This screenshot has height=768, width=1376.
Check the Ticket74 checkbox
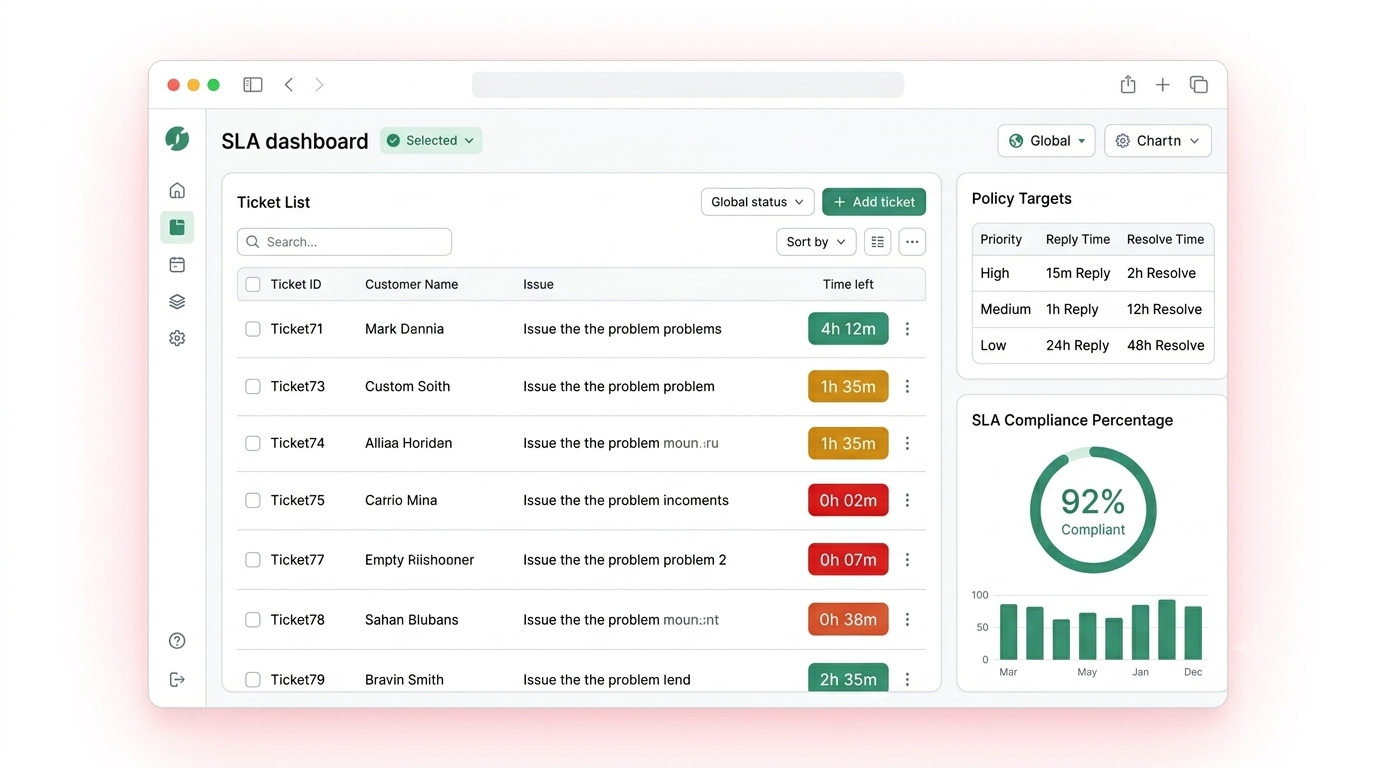(x=253, y=443)
